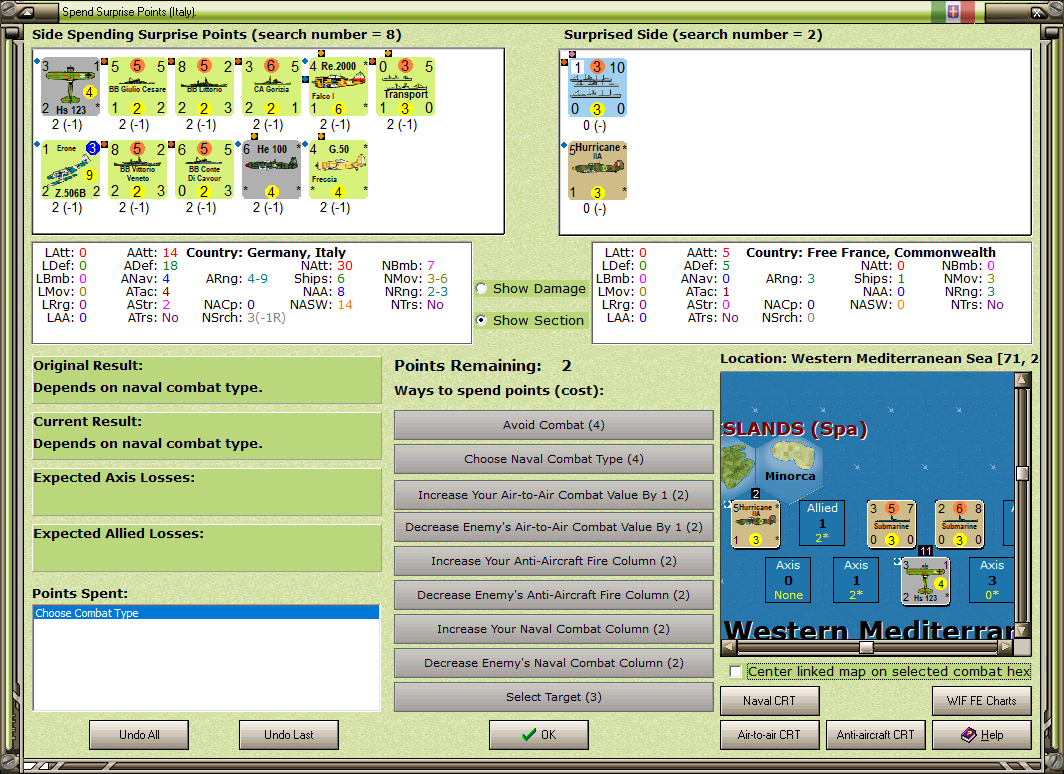1064x774 pixels.
Task: Select the BB Conte Di Cavour counter
Action: [x=204, y=170]
